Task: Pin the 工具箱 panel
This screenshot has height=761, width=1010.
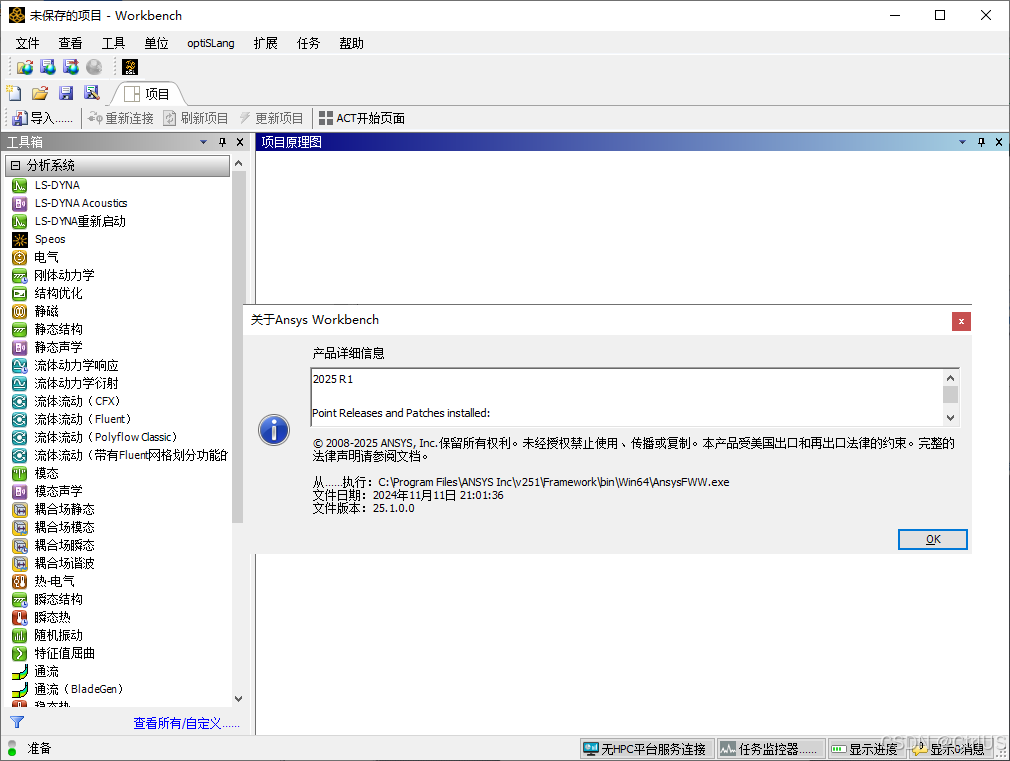Action: [222, 142]
